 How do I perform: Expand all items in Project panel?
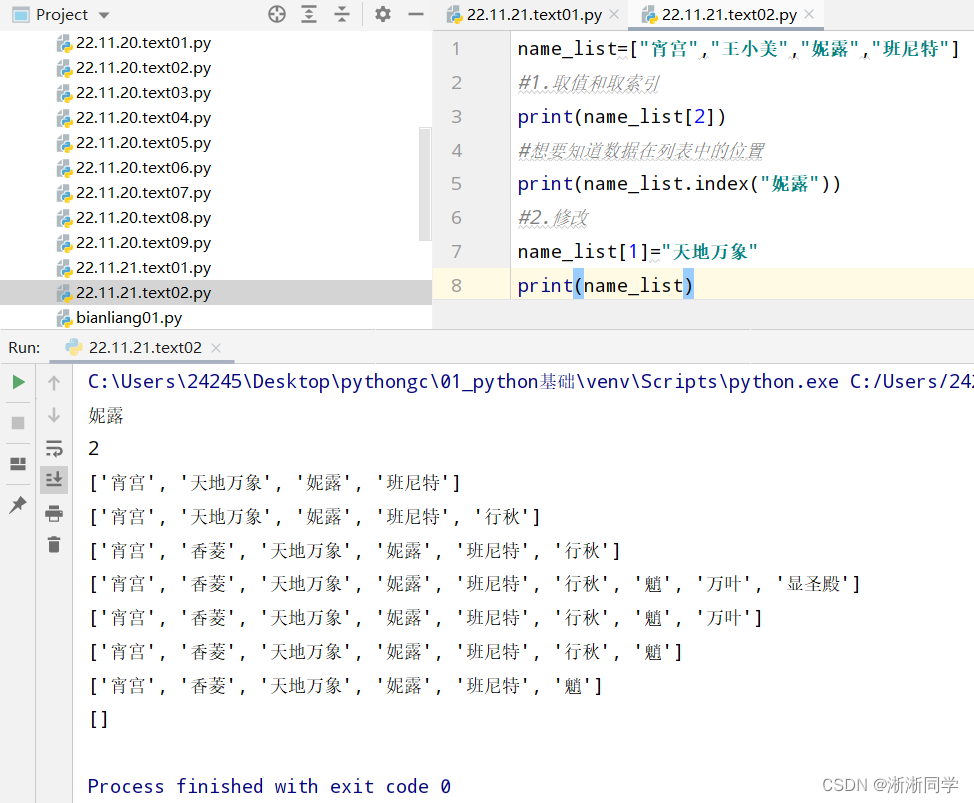pyautogui.click(x=309, y=14)
